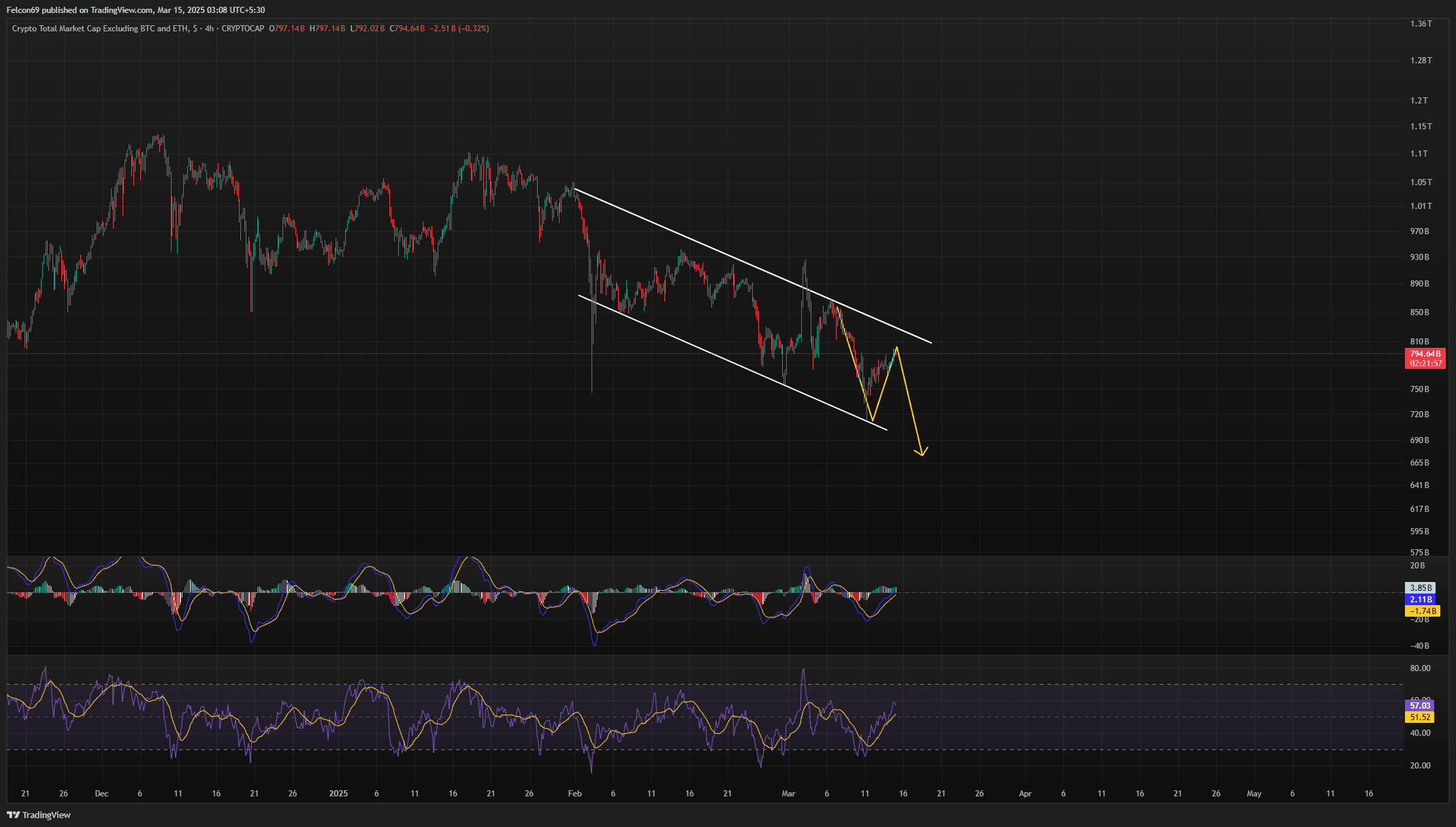
Task: Click the yellow 51.52 RSI average label
Action: click(1419, 717)
